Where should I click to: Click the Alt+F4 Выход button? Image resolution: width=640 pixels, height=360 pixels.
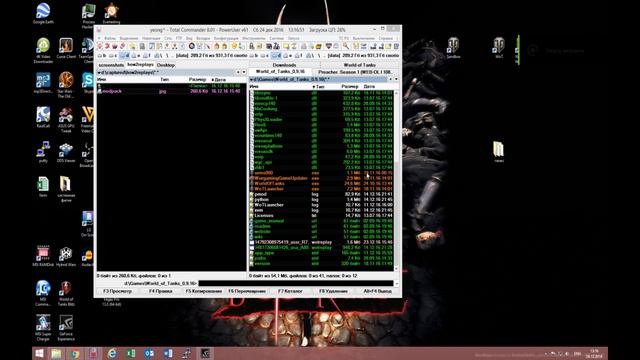(x=377, y=291)
